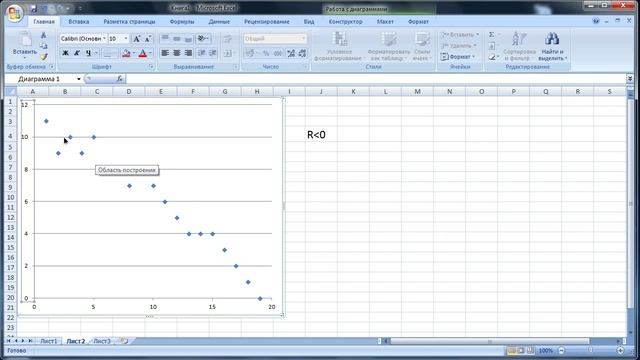Align text right in cell
The height and width of the screenshot is (360, 640).
[188, 53]
